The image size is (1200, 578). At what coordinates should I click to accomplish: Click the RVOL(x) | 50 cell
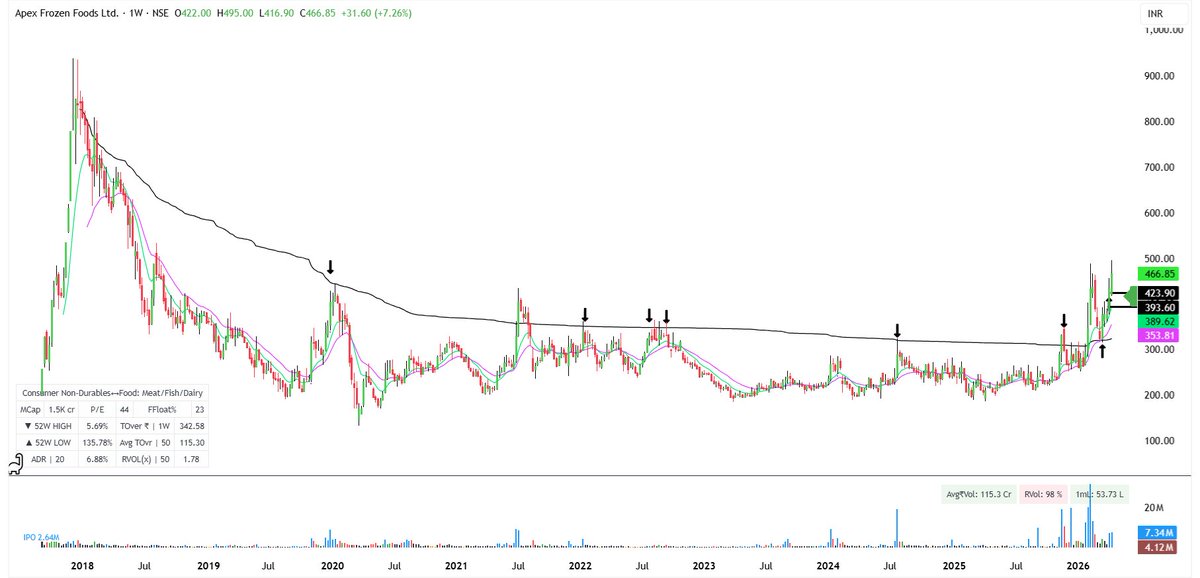(x=145, y=459)
